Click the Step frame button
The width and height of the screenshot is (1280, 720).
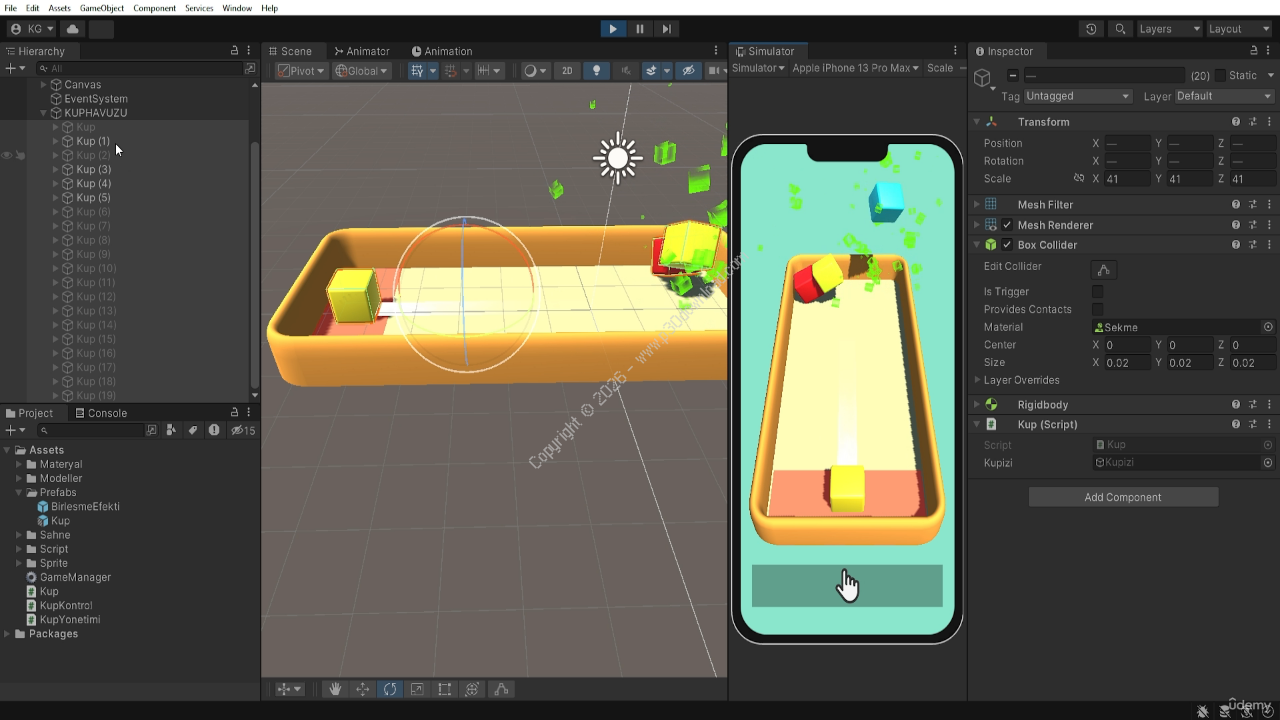coord(667,29)
